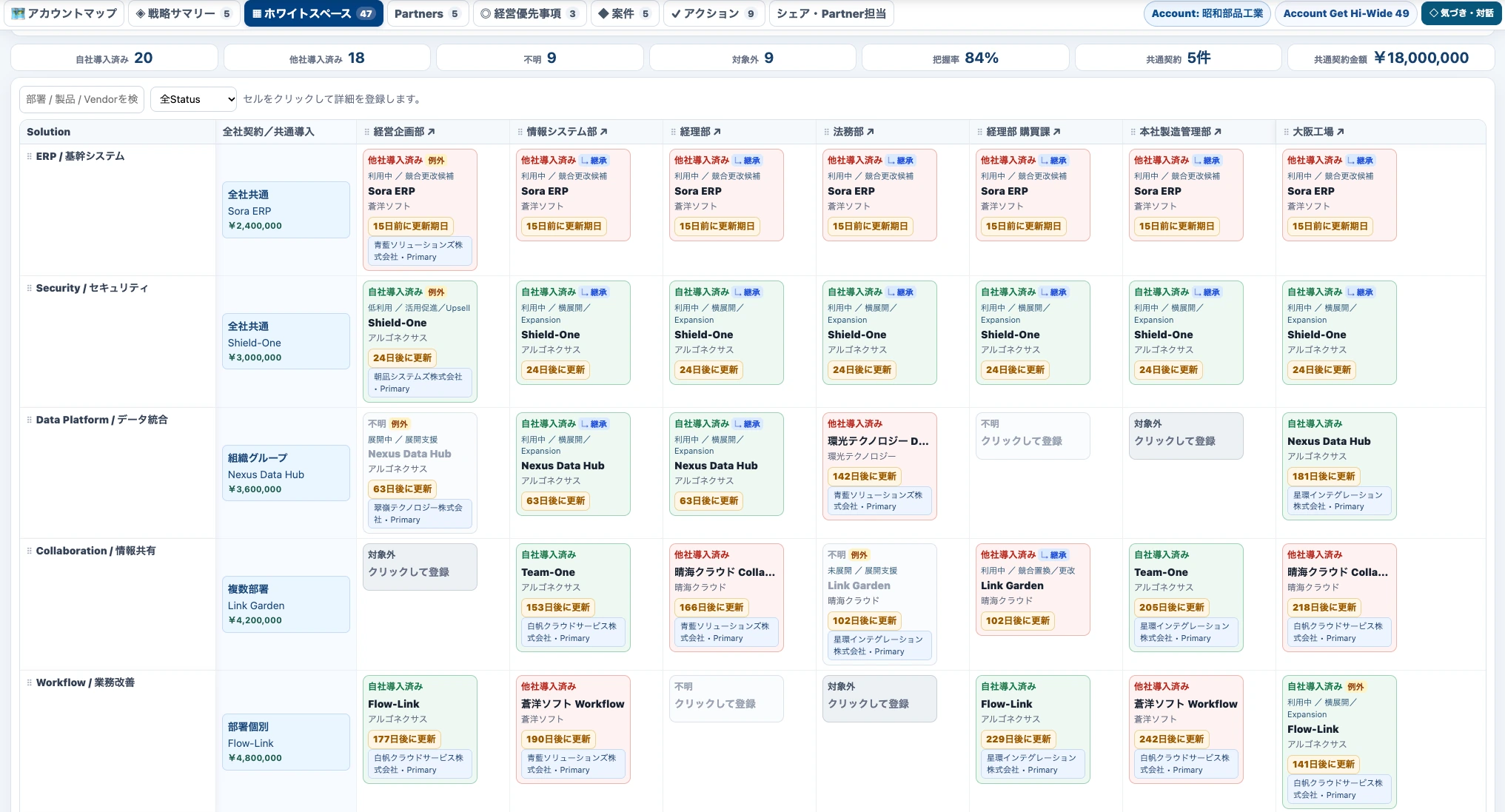Click drag handle icon beside 経理部 購買課 column
This screenshot has height=812, width=1505.
pyautogui.click(x=979, y=132)
